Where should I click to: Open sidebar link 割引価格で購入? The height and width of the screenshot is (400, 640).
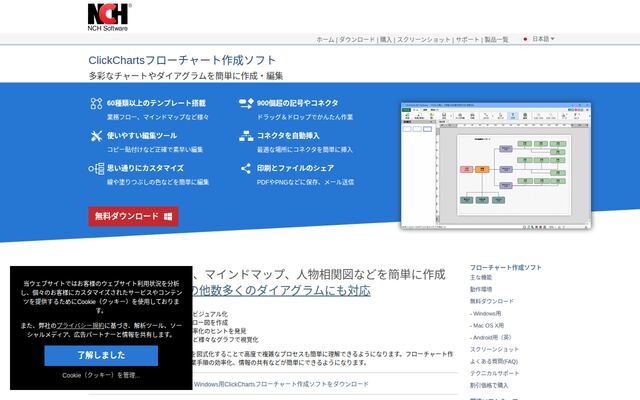489,385
